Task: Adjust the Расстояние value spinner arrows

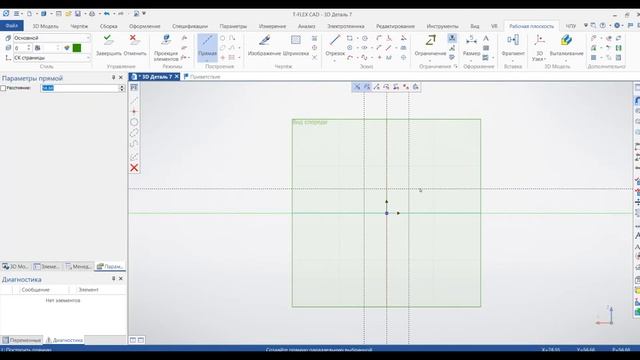Action: tap(122, 88)
